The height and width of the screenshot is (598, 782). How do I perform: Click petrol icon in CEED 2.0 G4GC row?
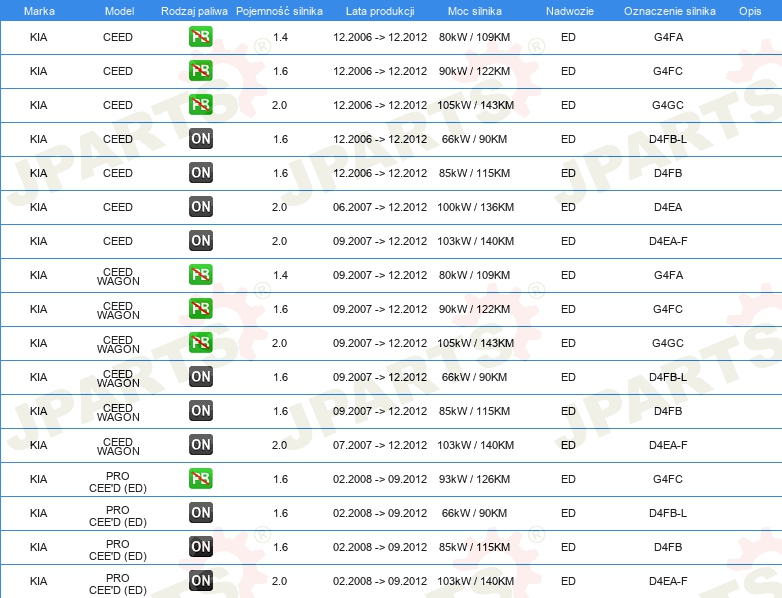[200, 105]
